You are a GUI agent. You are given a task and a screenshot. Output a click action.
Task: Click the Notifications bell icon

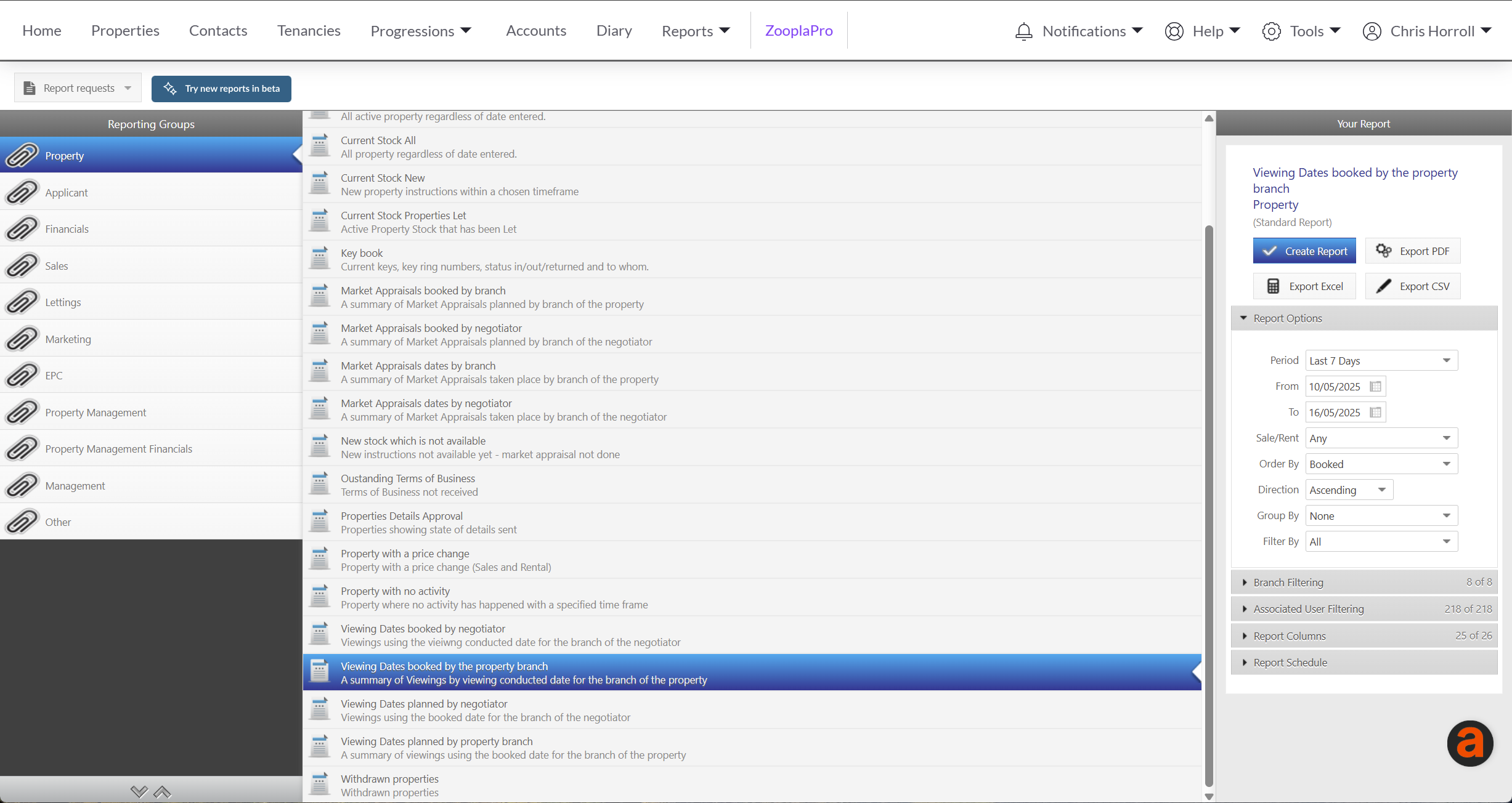(x=1023, y=31)
